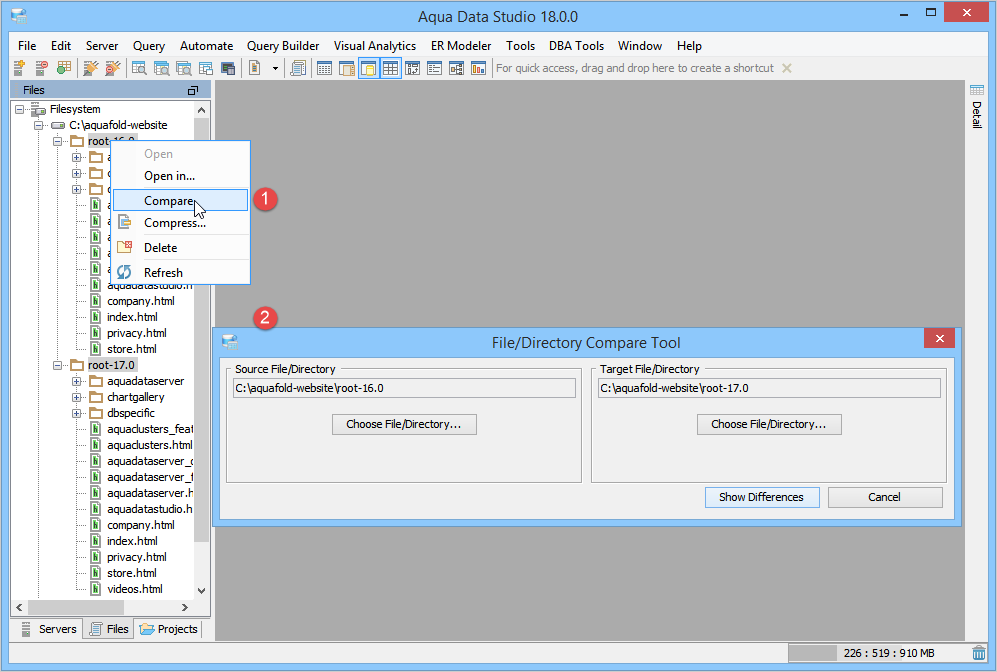Expand the dbspecific folder under root-17.0
Screen dimensions: 997x672
(x=76, y=413)
